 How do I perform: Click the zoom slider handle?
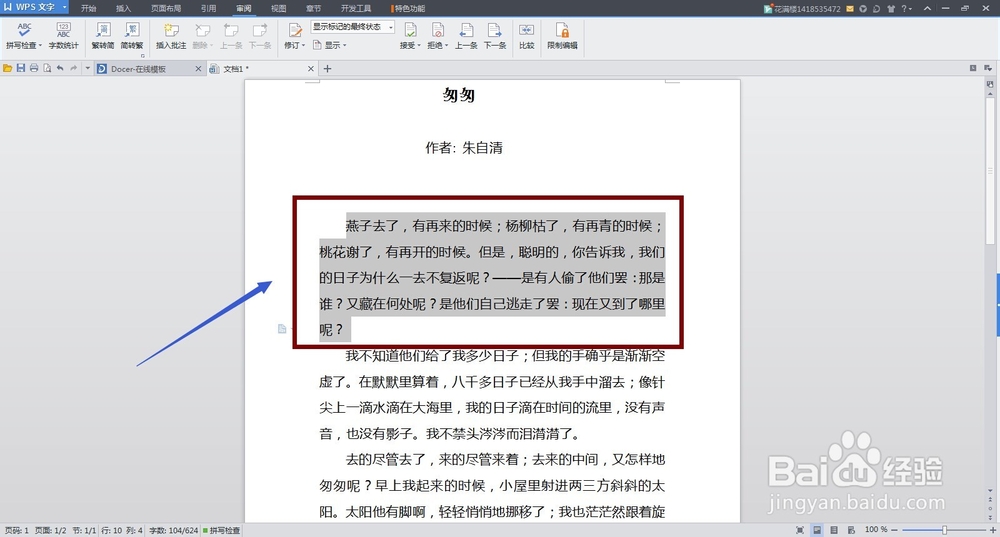point(945,530)
